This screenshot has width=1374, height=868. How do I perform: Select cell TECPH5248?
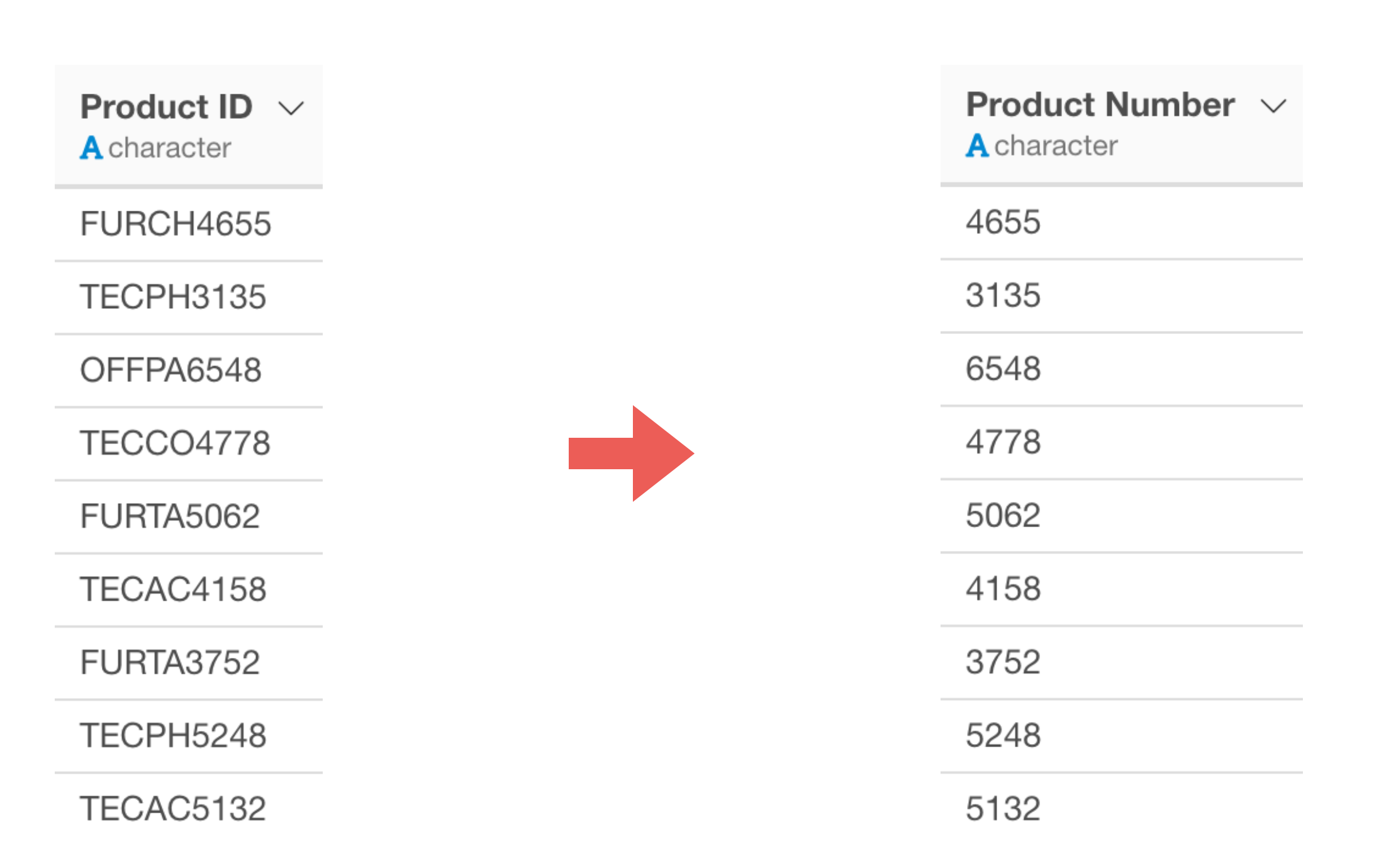[x=189, y=735]
